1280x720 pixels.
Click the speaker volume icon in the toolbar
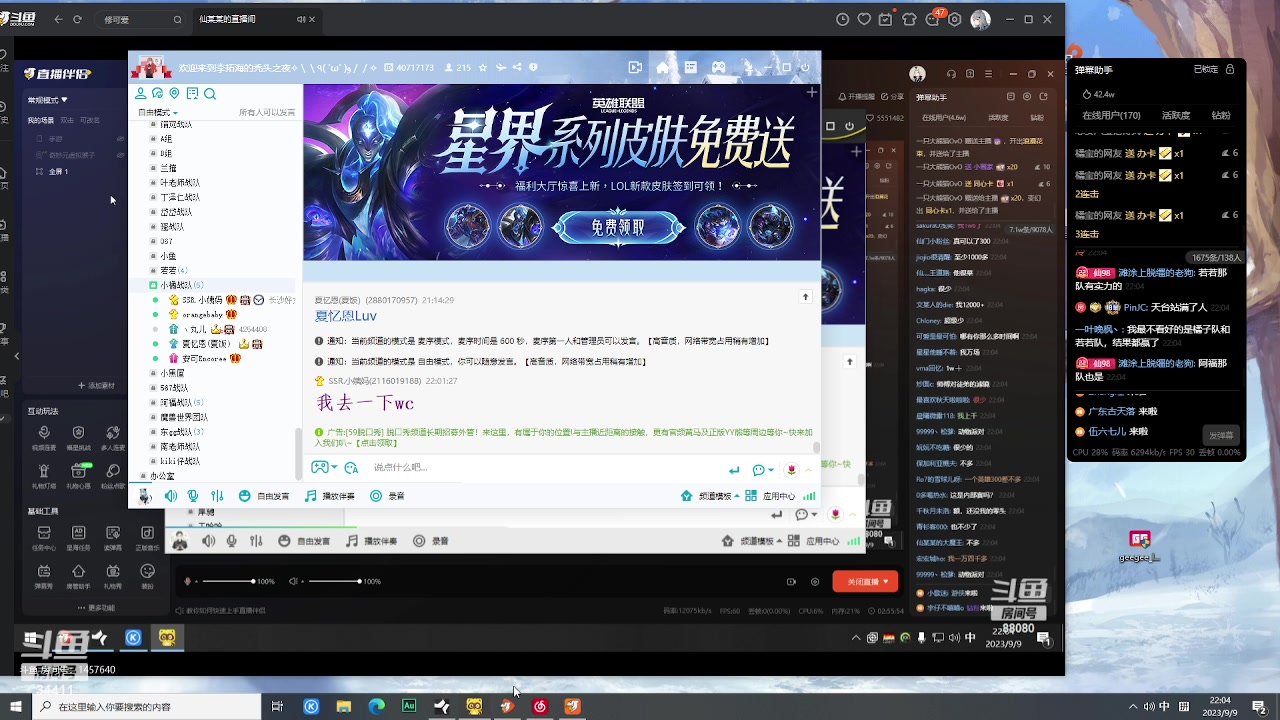click(x=209, y=541)
